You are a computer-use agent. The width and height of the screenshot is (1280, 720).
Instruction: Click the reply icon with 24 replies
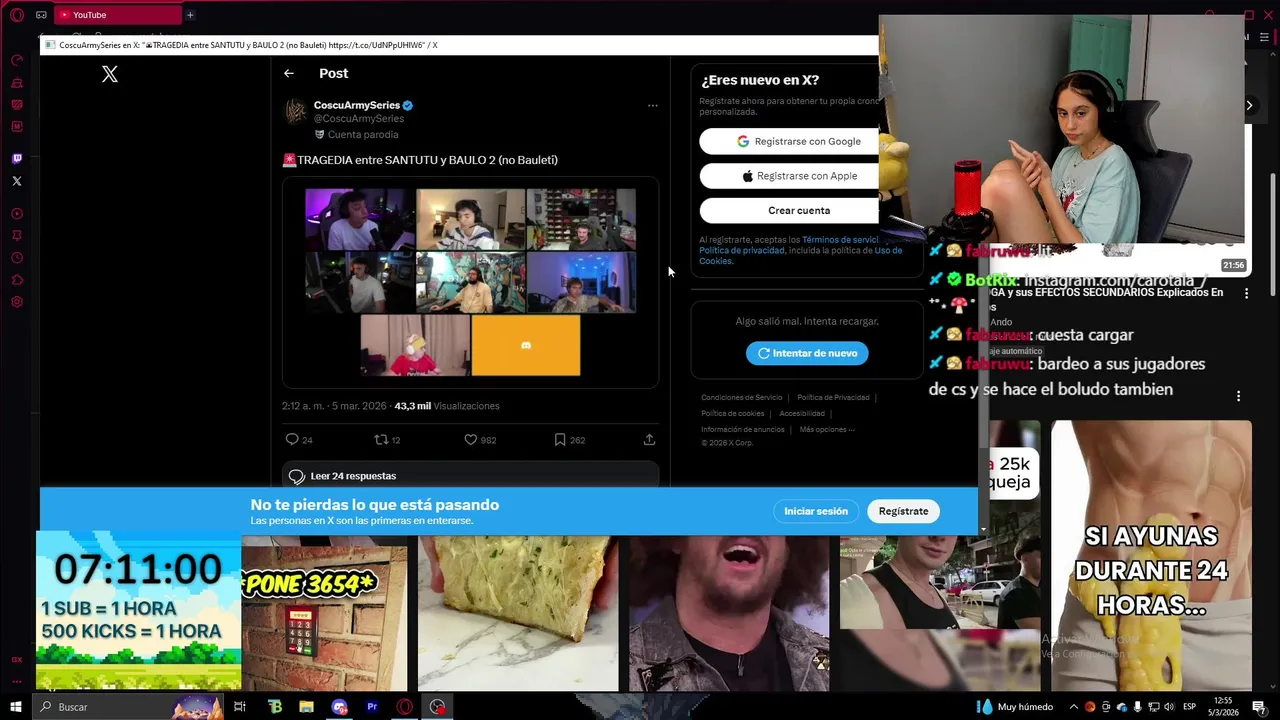coord(292,439)
